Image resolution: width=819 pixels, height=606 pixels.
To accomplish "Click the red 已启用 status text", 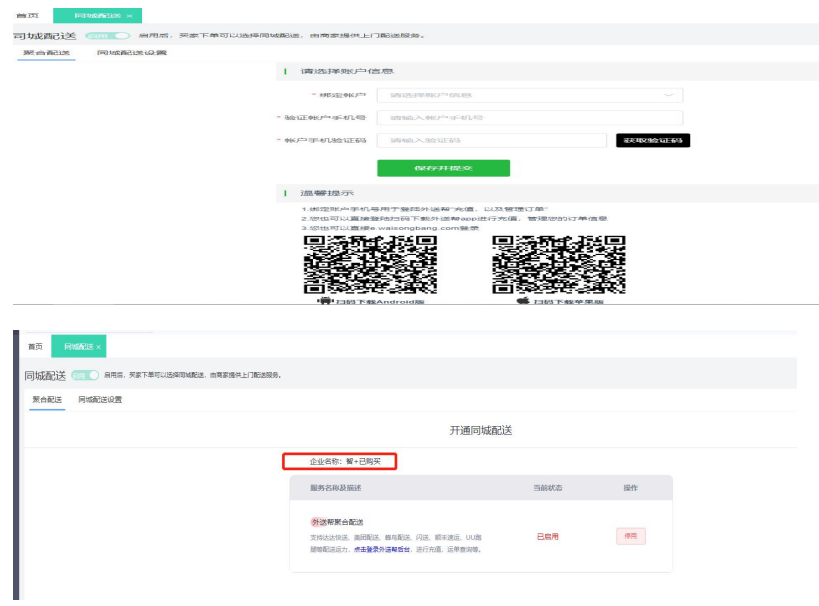I will pos(547,537).
